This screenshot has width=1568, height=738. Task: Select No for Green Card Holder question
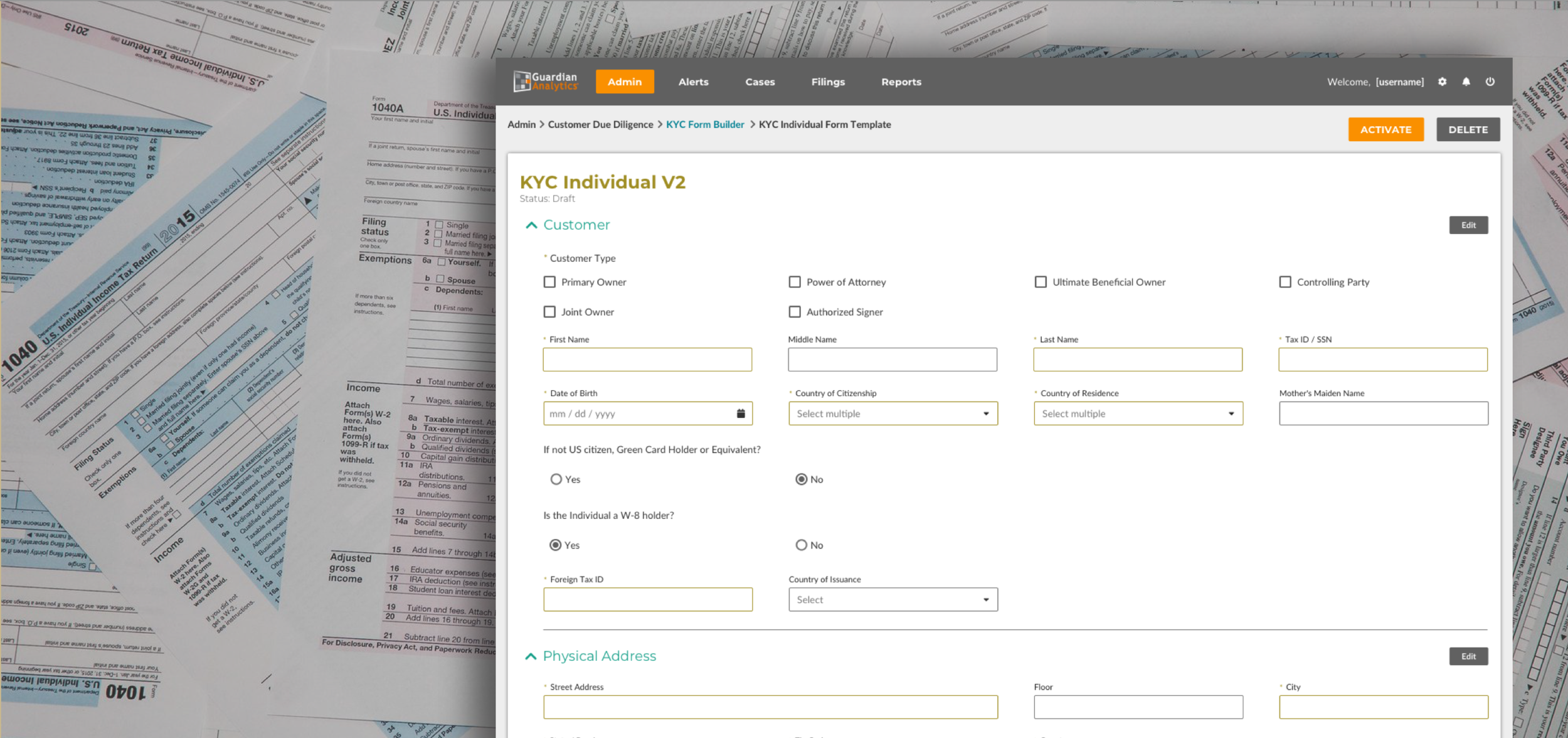pos(801,479)
